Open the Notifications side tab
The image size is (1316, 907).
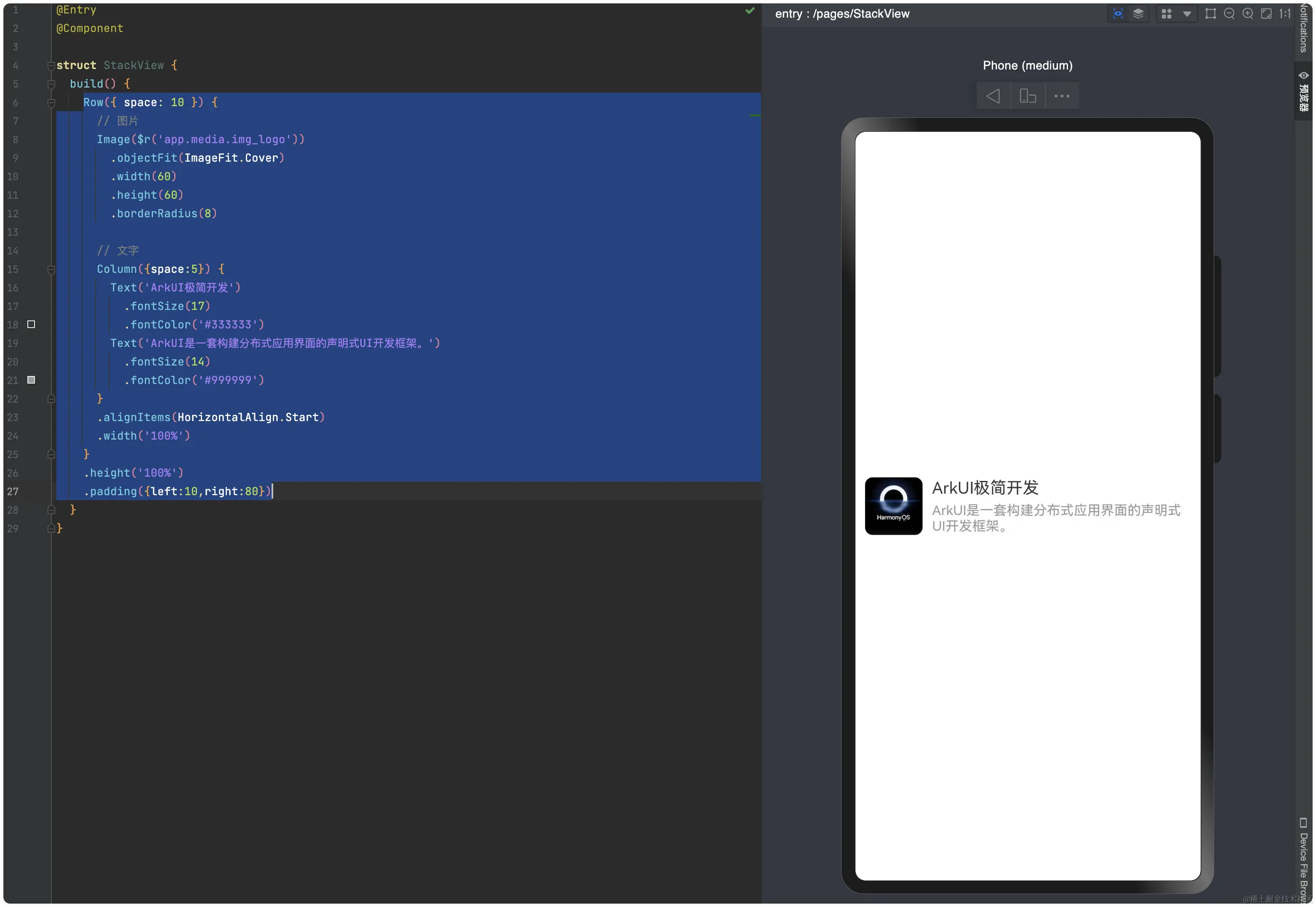pos(1304,28)
